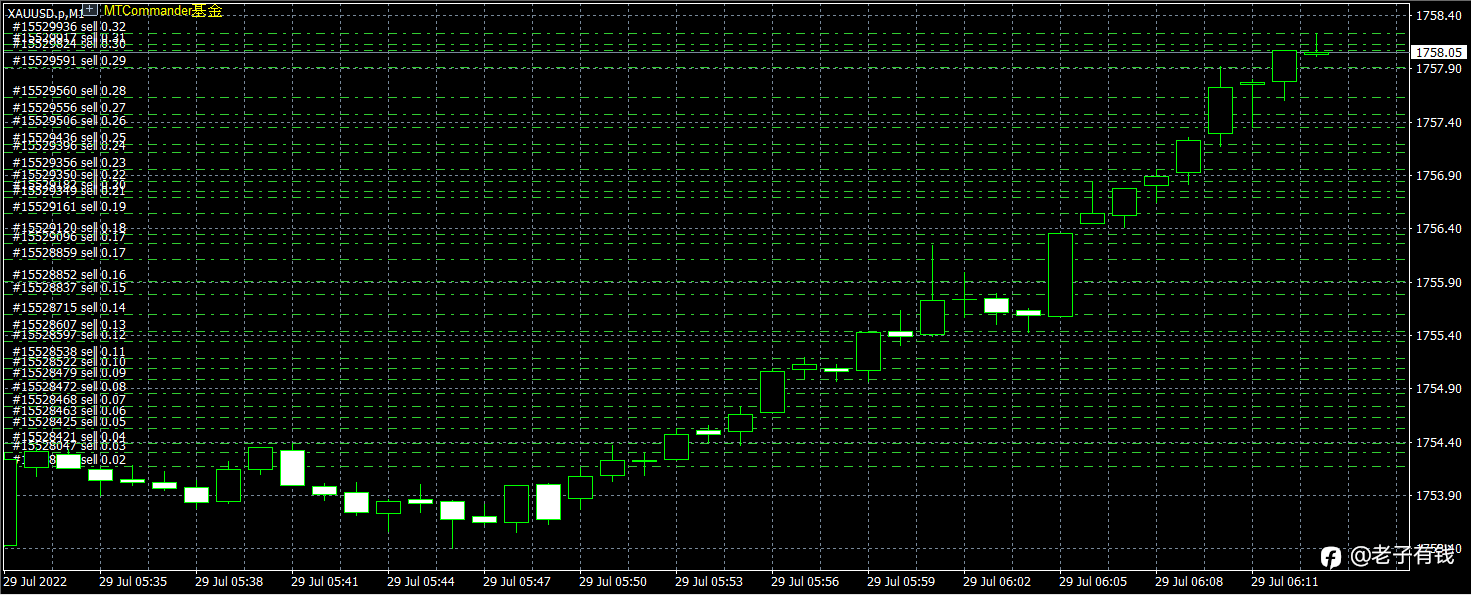The image size is (1471, 595).
Task: Select sell order #15529161 label
Action: pos(69,207)
